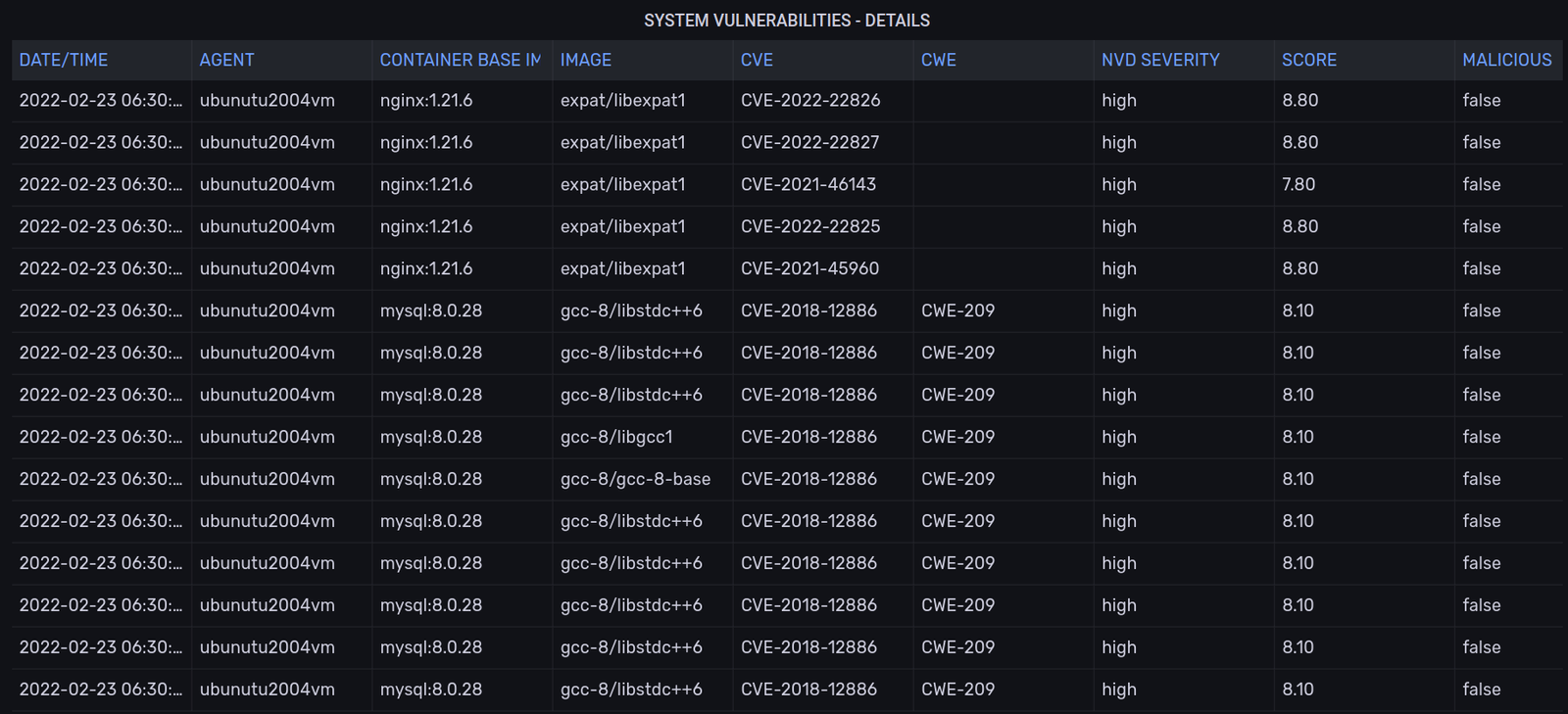Select the CVE-2021-46143 cell

pos(808,185)
